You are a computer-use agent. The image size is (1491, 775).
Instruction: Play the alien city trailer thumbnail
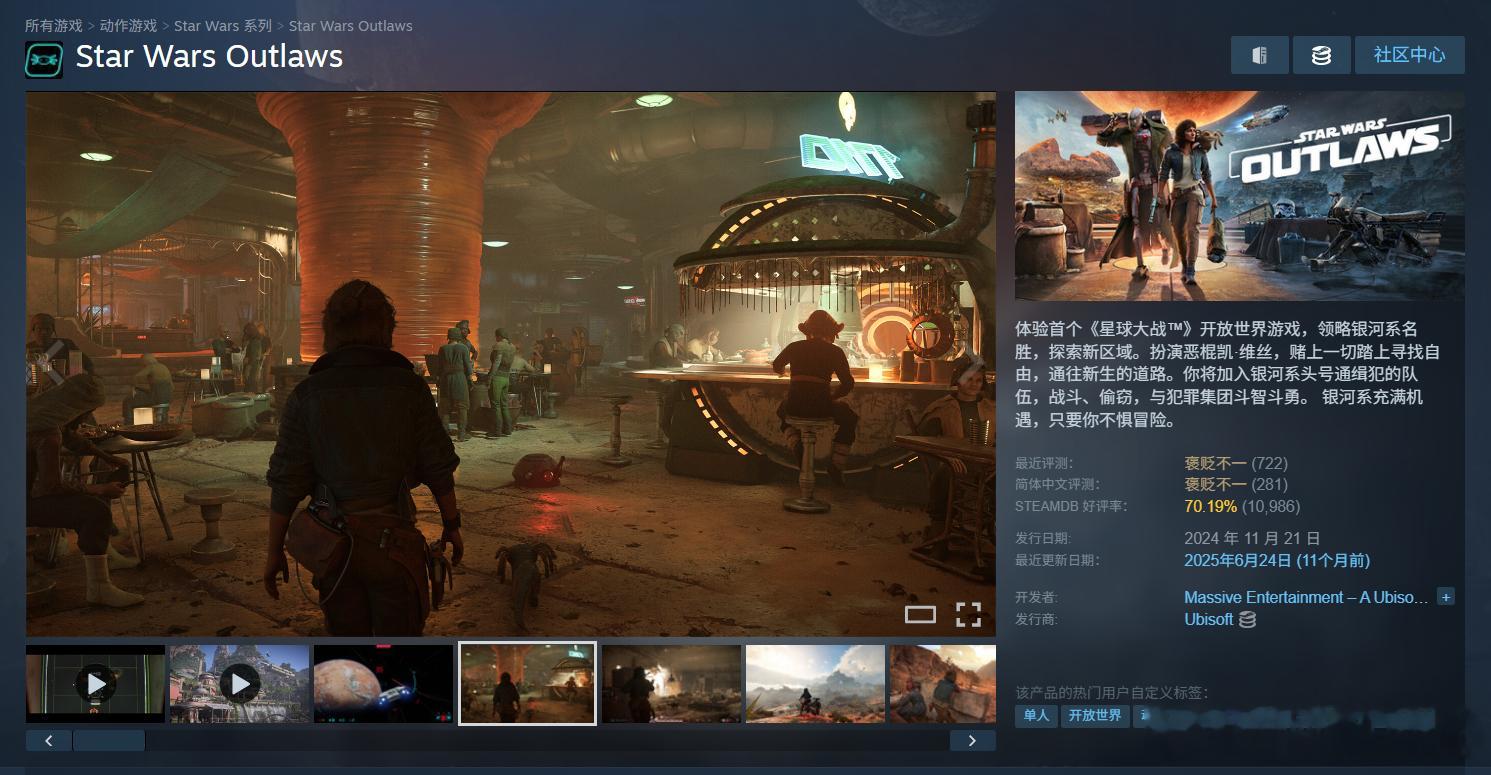240,683
